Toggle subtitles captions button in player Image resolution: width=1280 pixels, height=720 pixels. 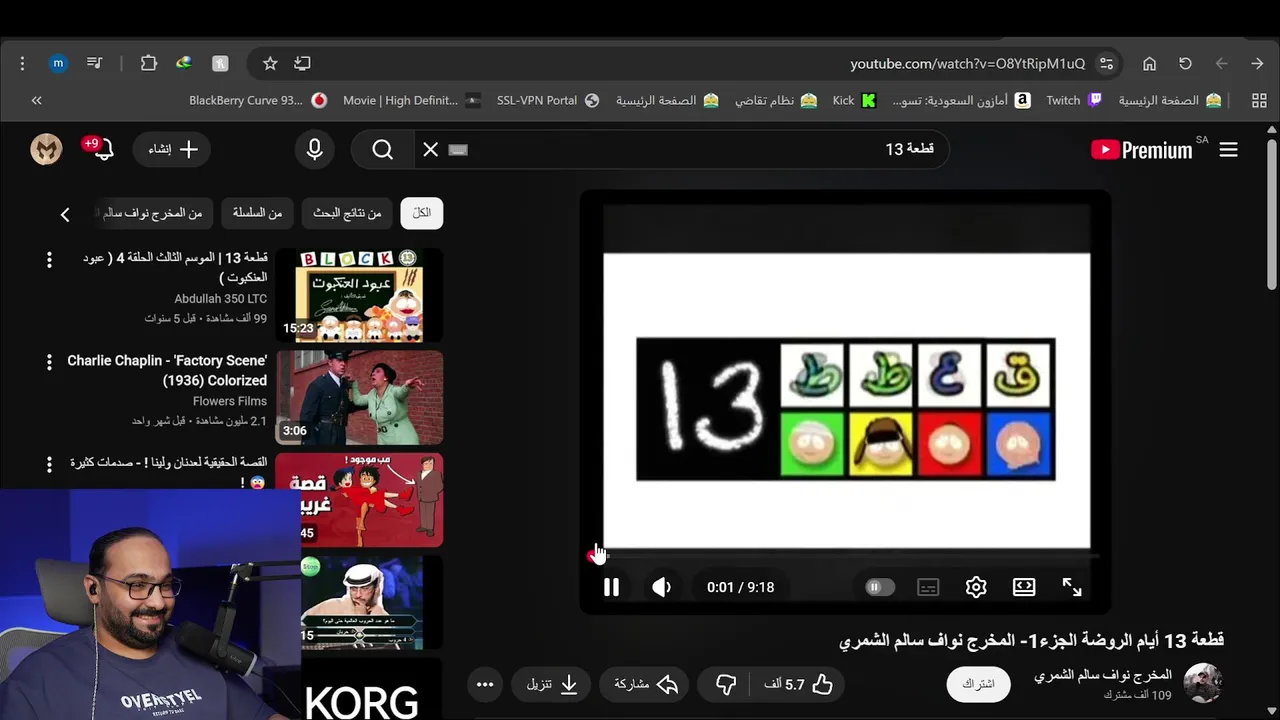[928, 587]
